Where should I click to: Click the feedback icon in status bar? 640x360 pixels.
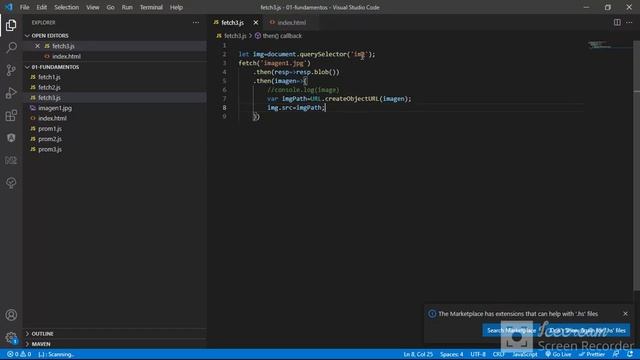(616, 354)
